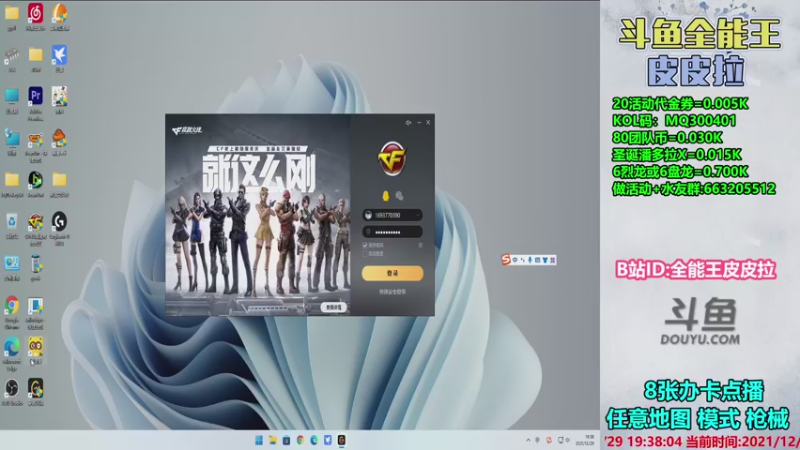
Task: Click the yellow login button
Action: point(392,273)
